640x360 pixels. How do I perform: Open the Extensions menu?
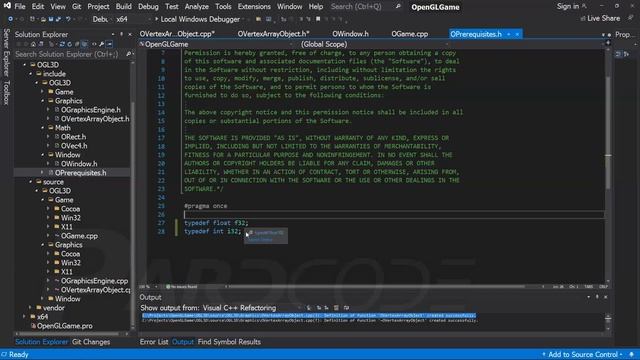pos(254,7)
